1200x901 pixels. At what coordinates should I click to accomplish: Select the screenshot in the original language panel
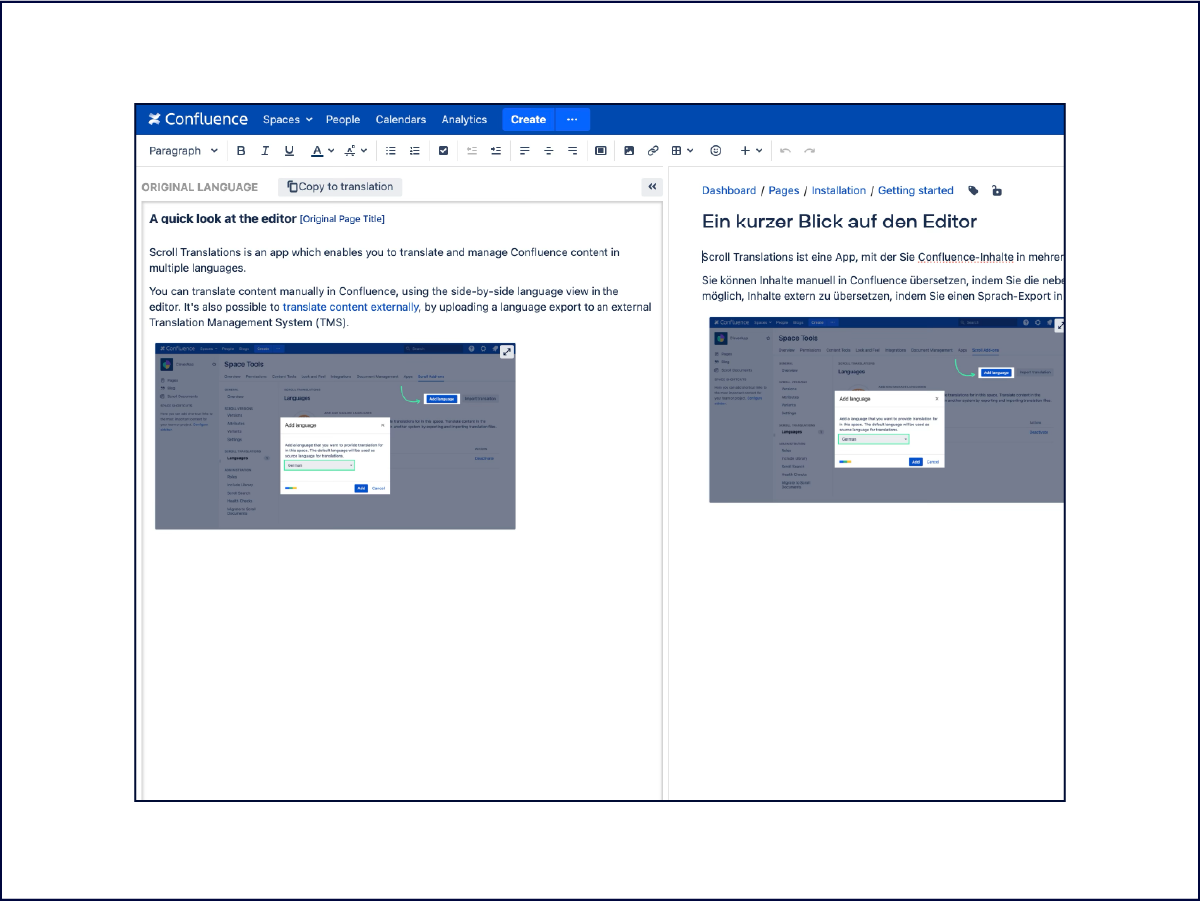[x=335, y=435]
